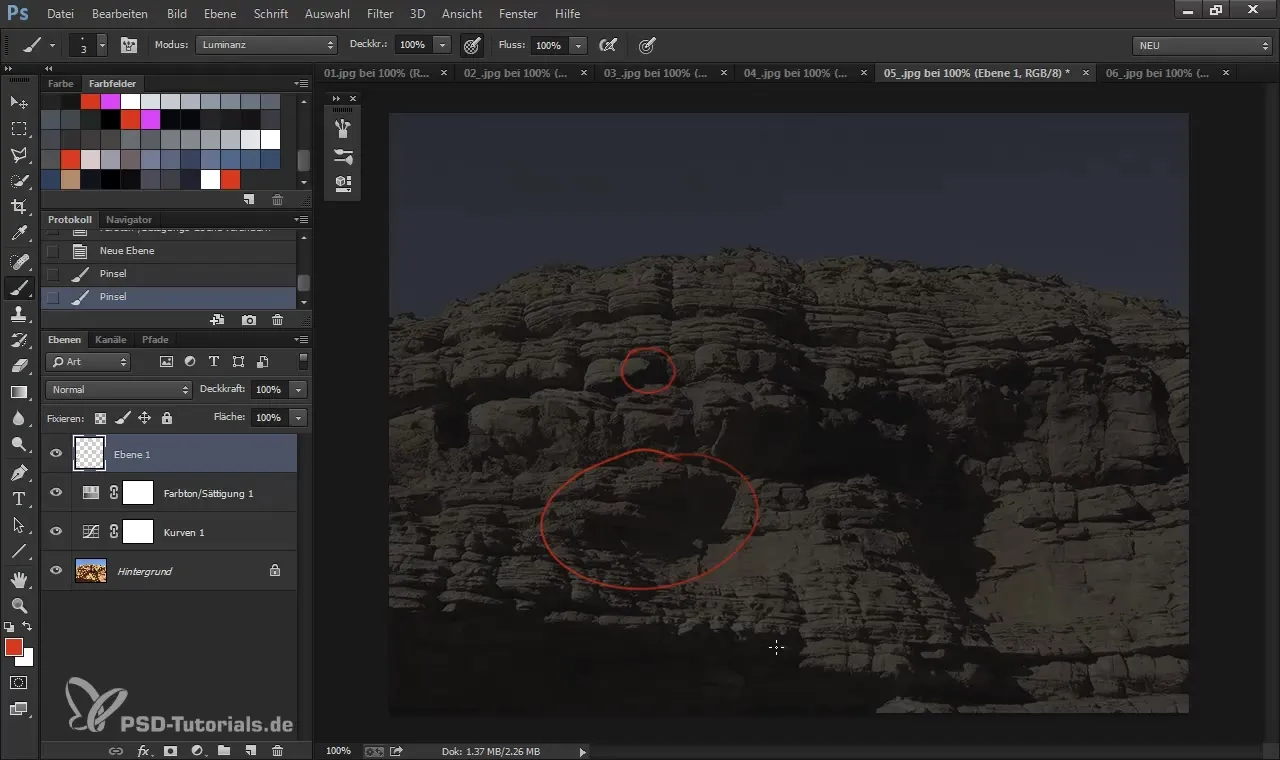1280x760 pixels.
Task: Switch to the Farbe tab
Action: pos(61,83)
